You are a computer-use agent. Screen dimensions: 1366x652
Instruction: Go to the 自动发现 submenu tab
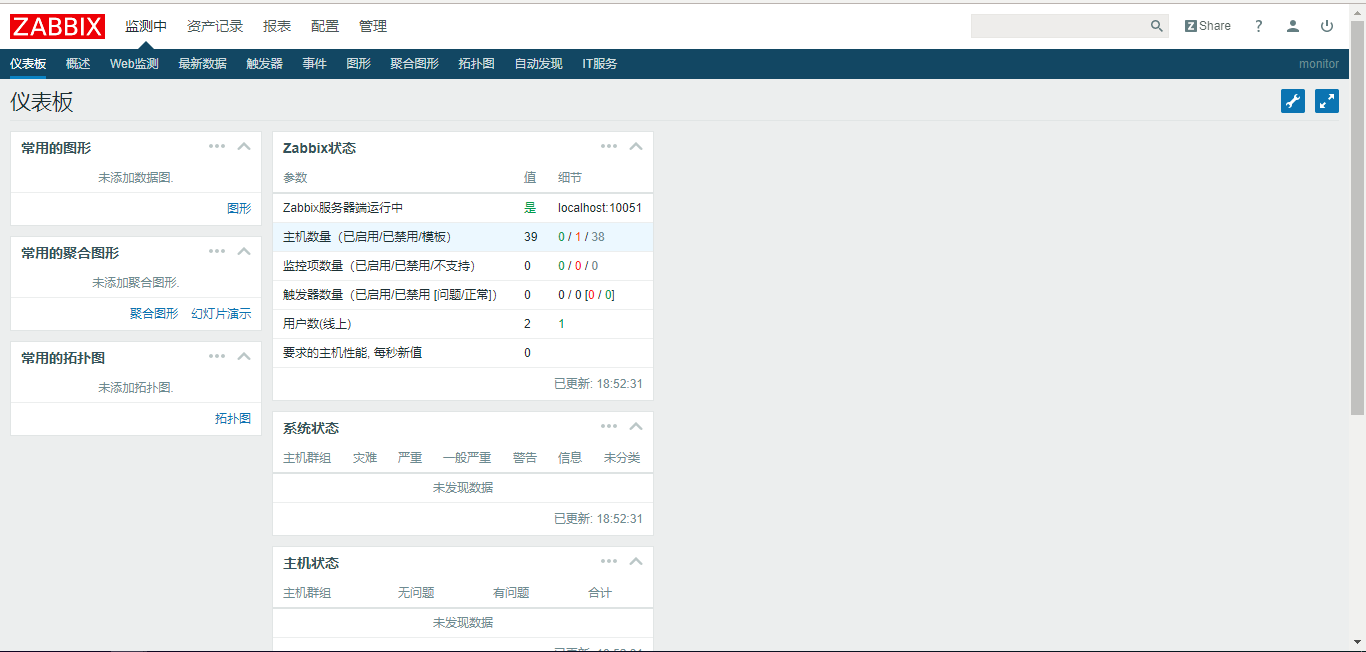coord(538,64)
